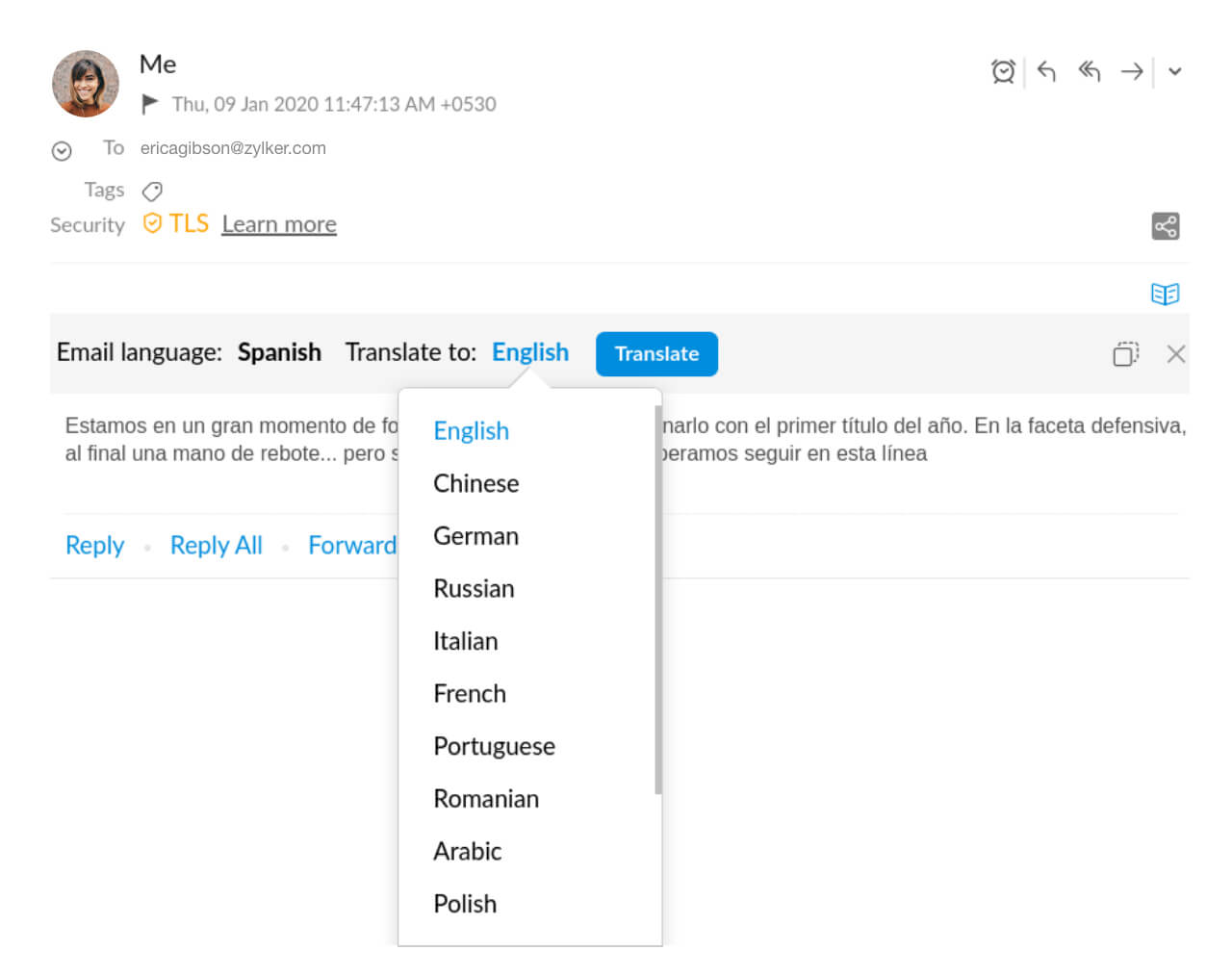1232x976 pixels.
Task: Open the Translate to English dropdown
Action: [x=529, y=352]
